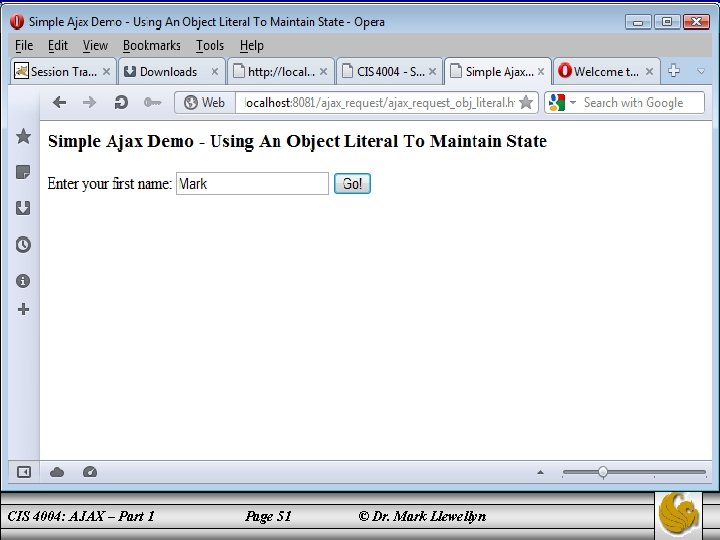Open Info panel in sidebar

(23, 281)
